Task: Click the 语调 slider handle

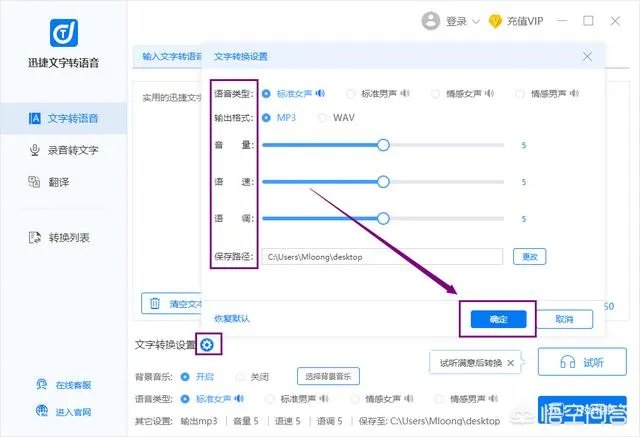Action: pos(383,218)
